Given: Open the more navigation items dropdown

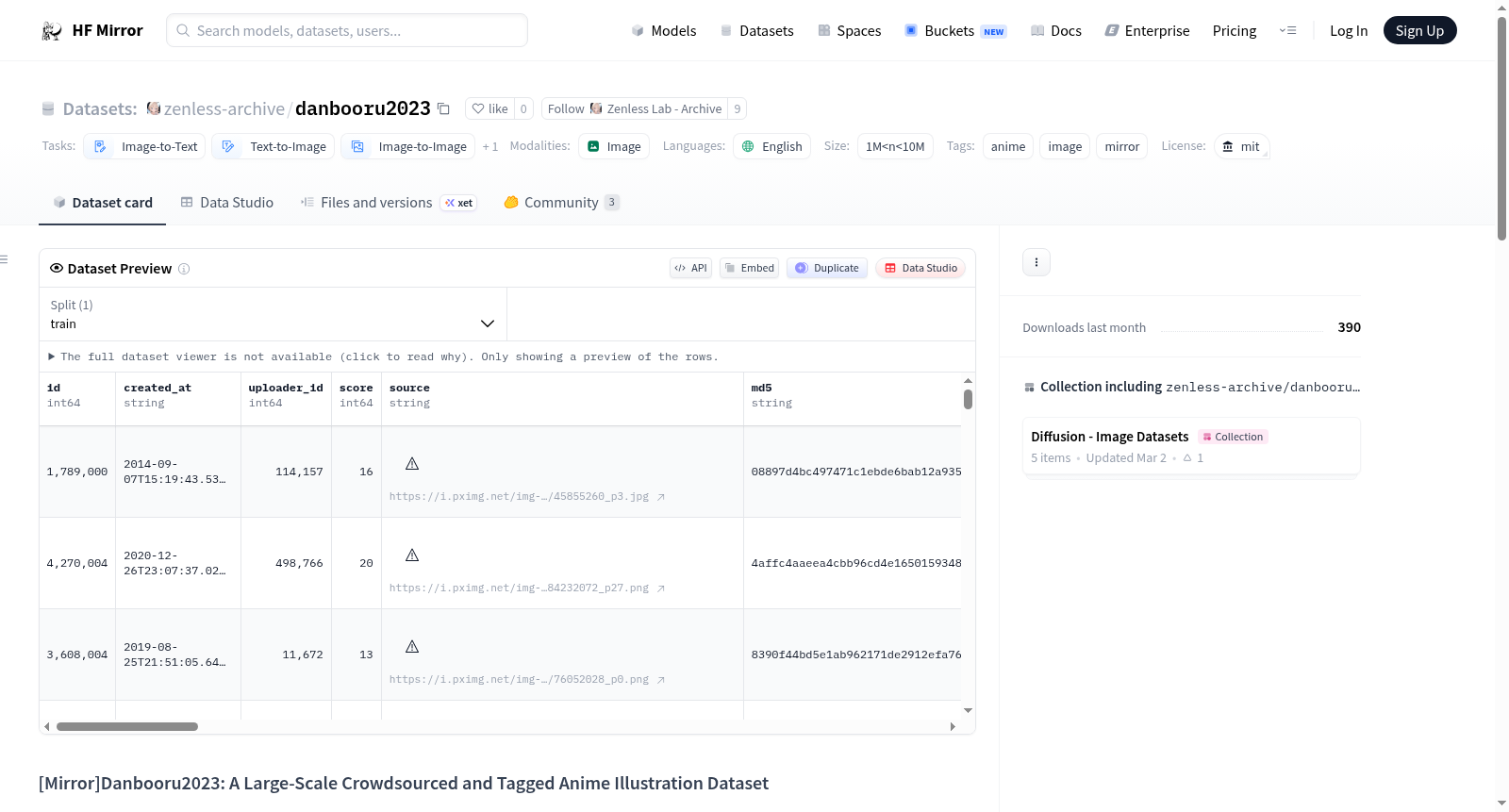Looking at the screenshot, I should (1287, 31).
